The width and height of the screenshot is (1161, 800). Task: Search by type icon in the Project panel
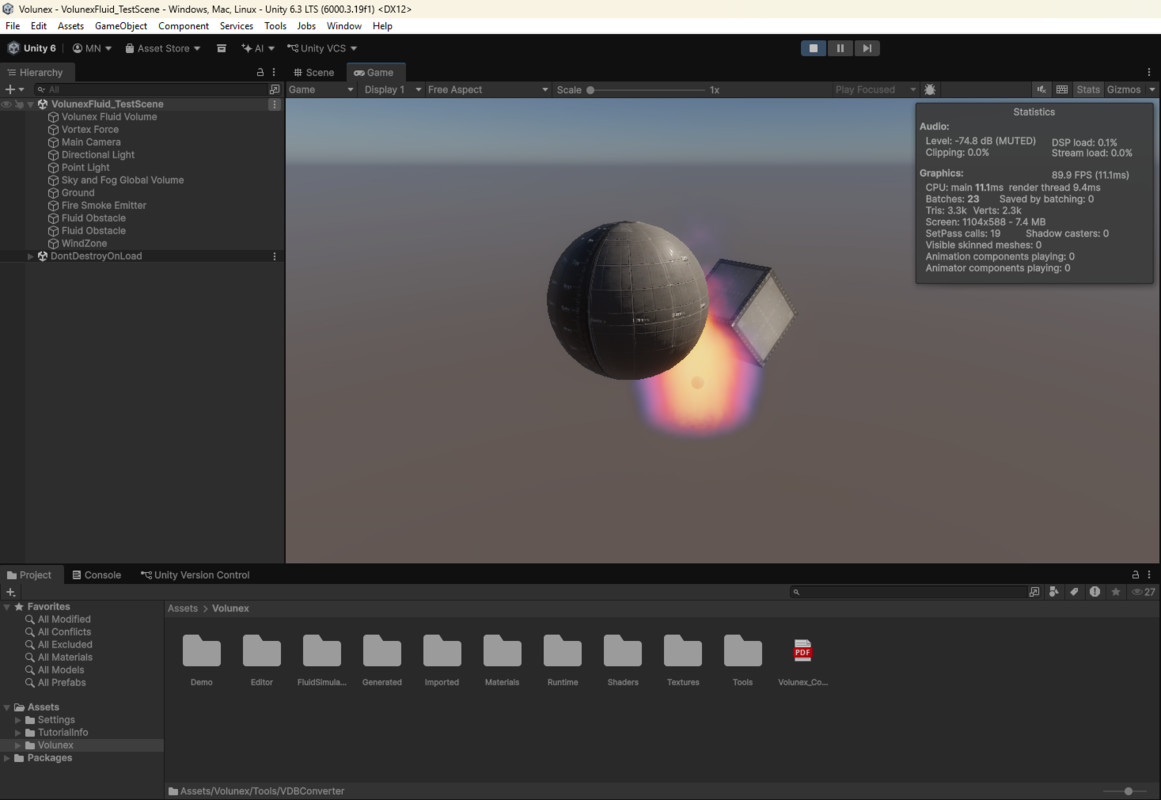point(1054,592)
